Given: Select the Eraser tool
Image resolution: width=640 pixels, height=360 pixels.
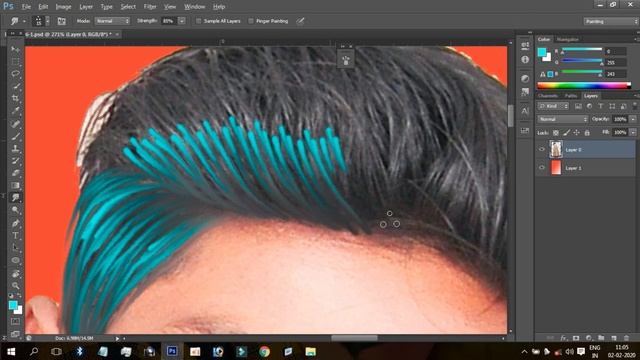Looking at the screenshot, I should 16,173.
